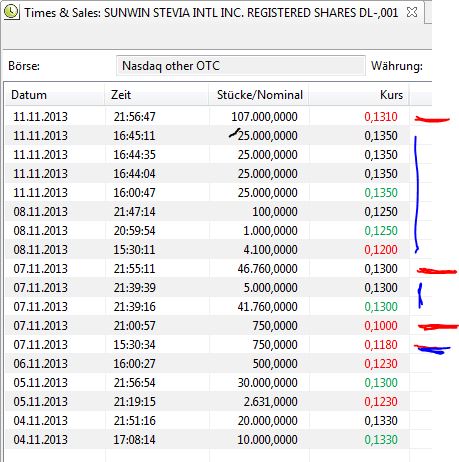Click the Times & Sales clock icon

coord(11,13)
